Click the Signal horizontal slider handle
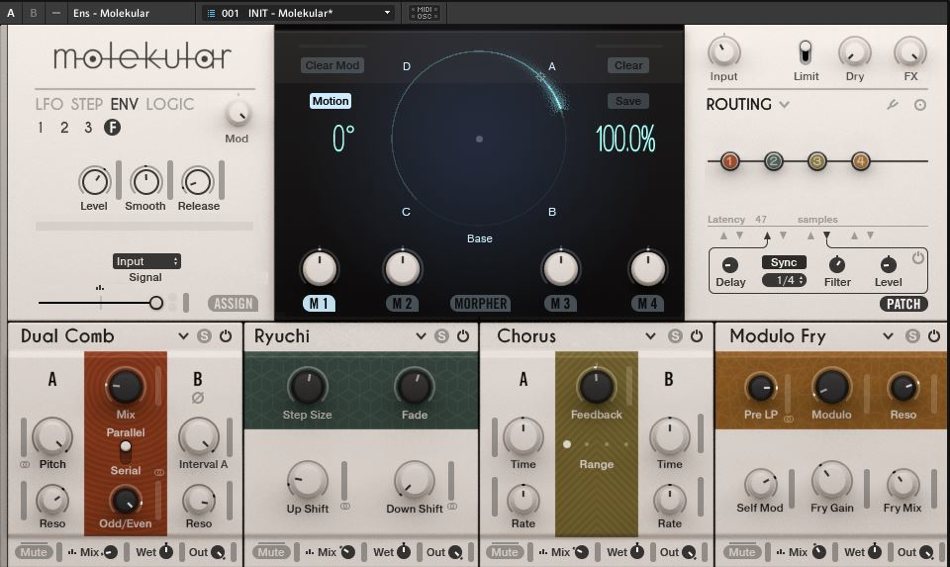The image size is (950, 567). pyautogui.click(x=155, y=302)
